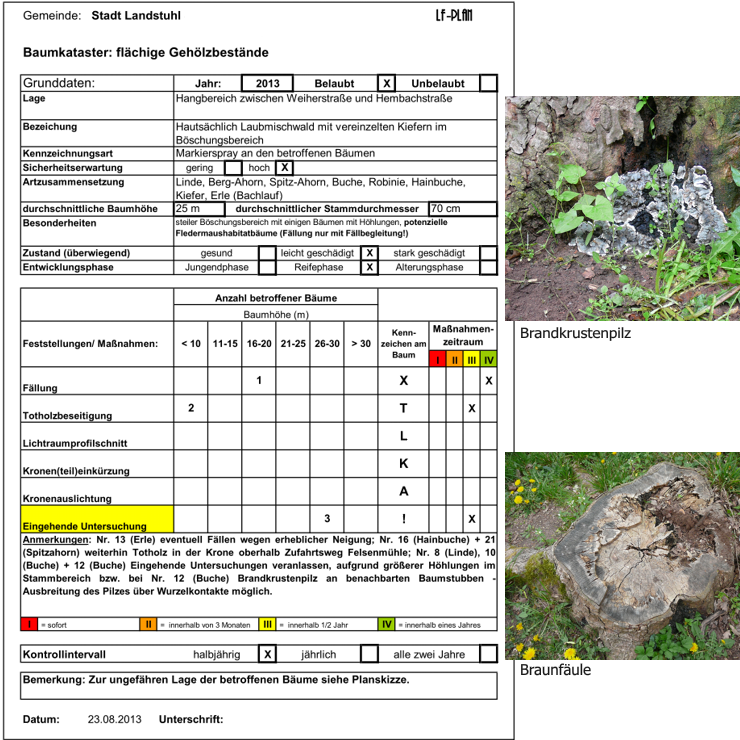
Task: Click the orange legend swatch for 3 Monaten
Action: pos(148,624)
